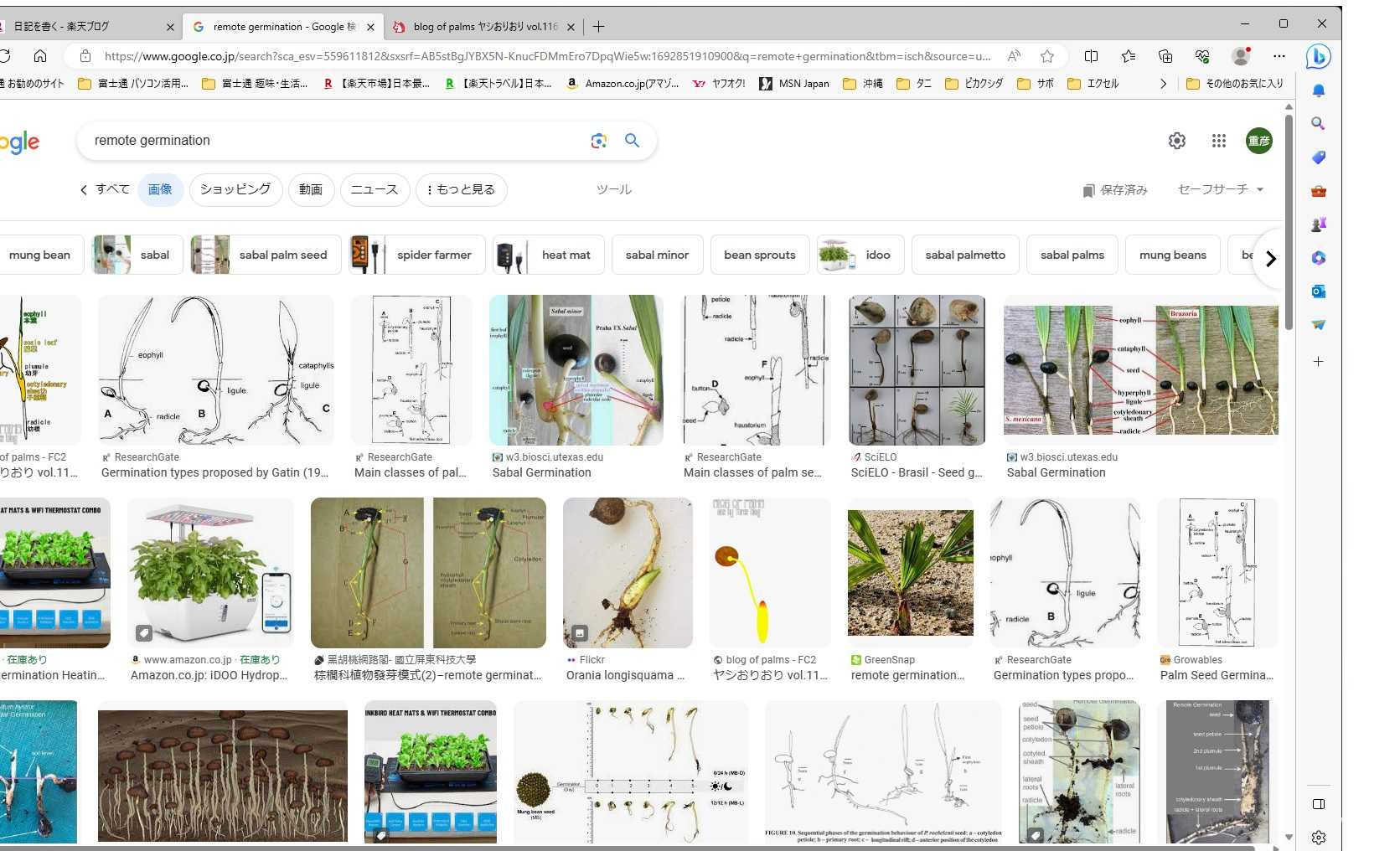Open the GreenSnap palm seedling thumbnail
The height and width of the screenshot is (851, 1400).
tap(911, 573)
